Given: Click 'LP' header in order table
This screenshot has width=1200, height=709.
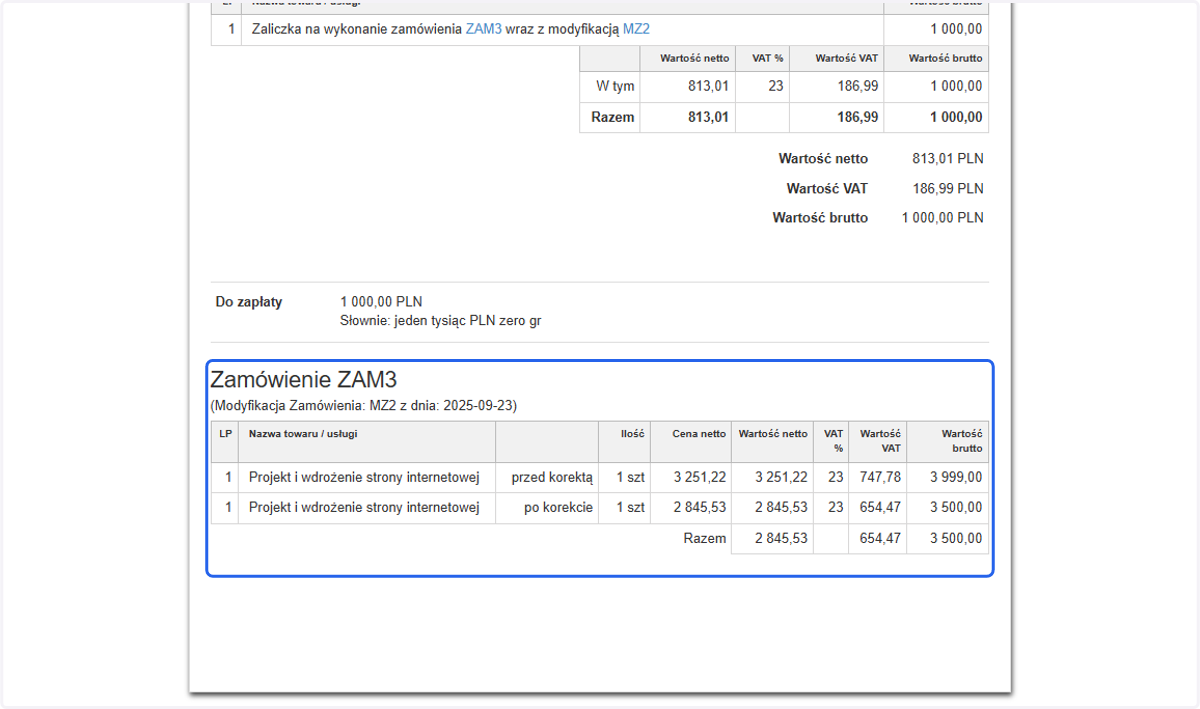Looking at the screenshot, I should tap(225, 434).
